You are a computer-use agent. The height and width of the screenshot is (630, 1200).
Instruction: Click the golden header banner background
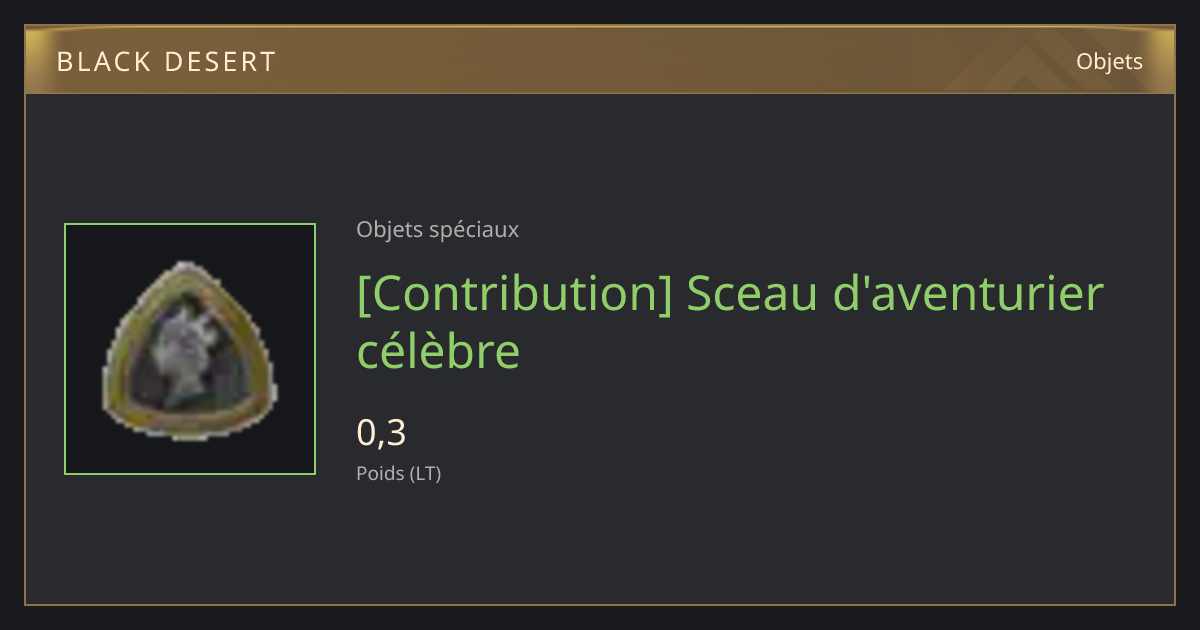pos(600,61)
